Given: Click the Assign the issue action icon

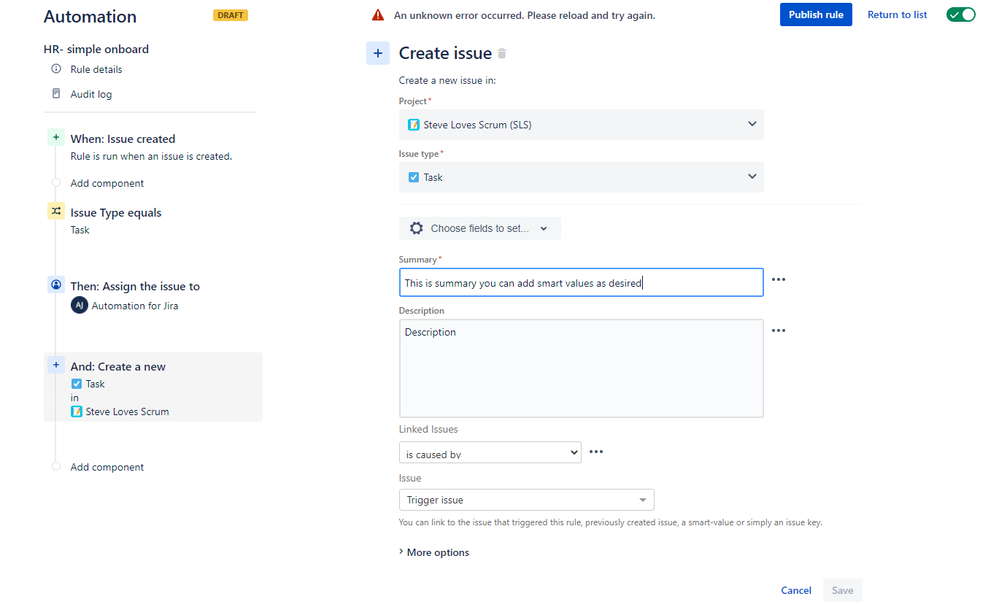Looking at the screenshot, I should pyautogui.click(x=56, y=285).
